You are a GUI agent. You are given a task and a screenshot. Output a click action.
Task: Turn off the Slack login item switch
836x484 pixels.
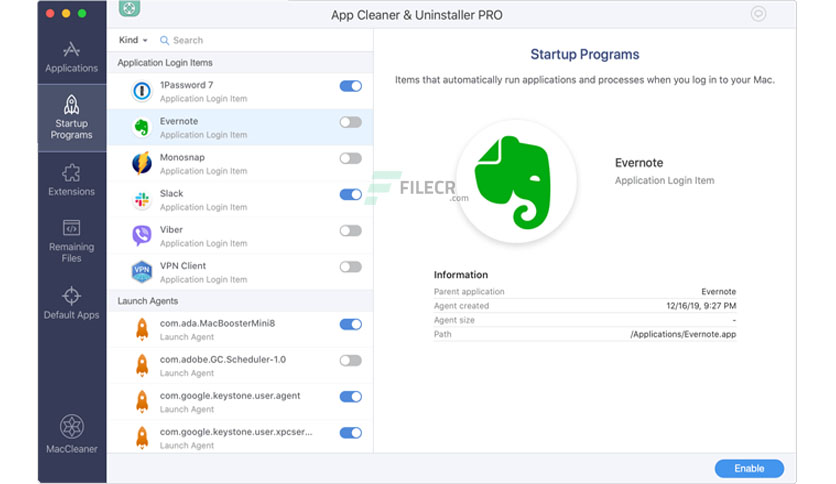(350, 195)
